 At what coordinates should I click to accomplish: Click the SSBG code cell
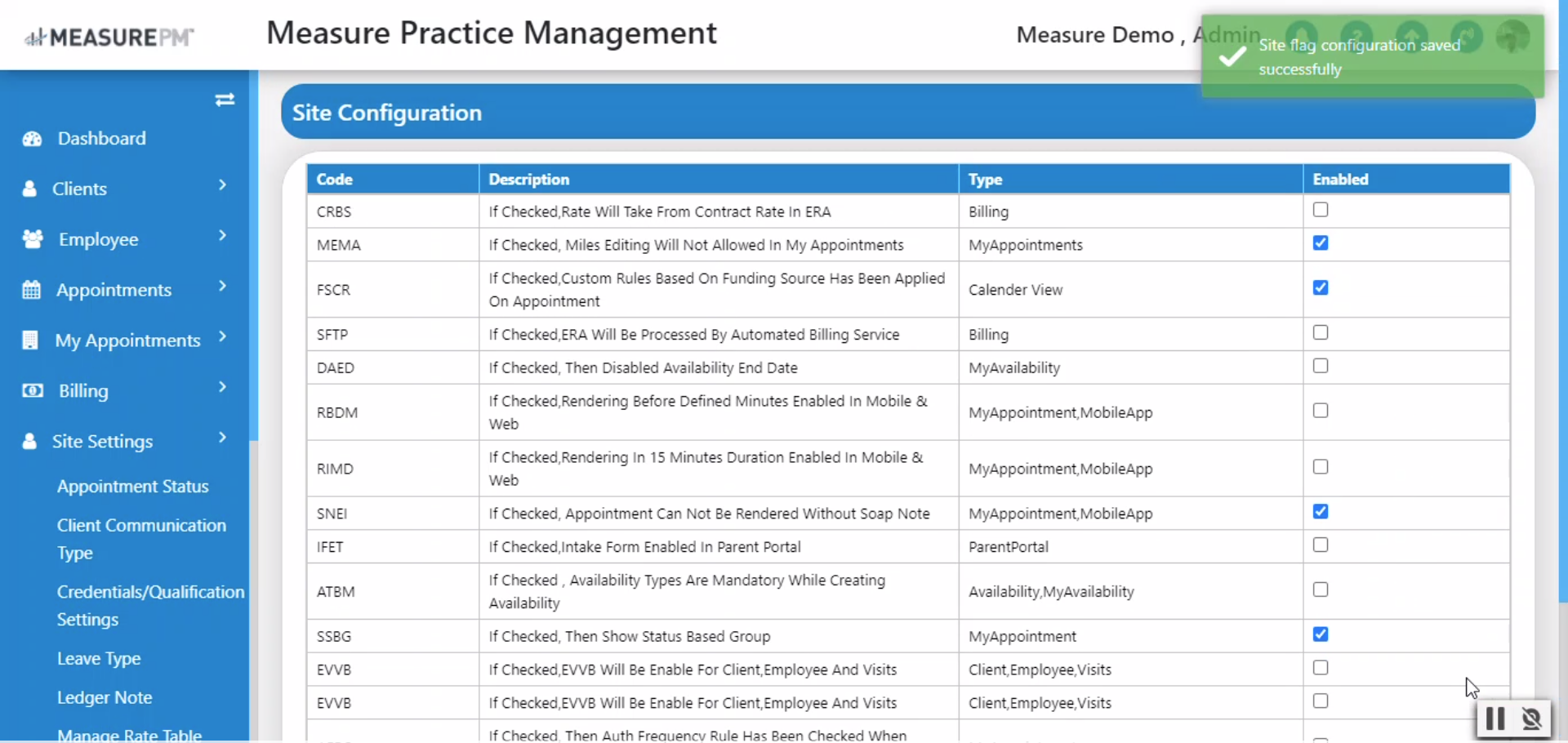pyautogui.click(x=393, y=636)
